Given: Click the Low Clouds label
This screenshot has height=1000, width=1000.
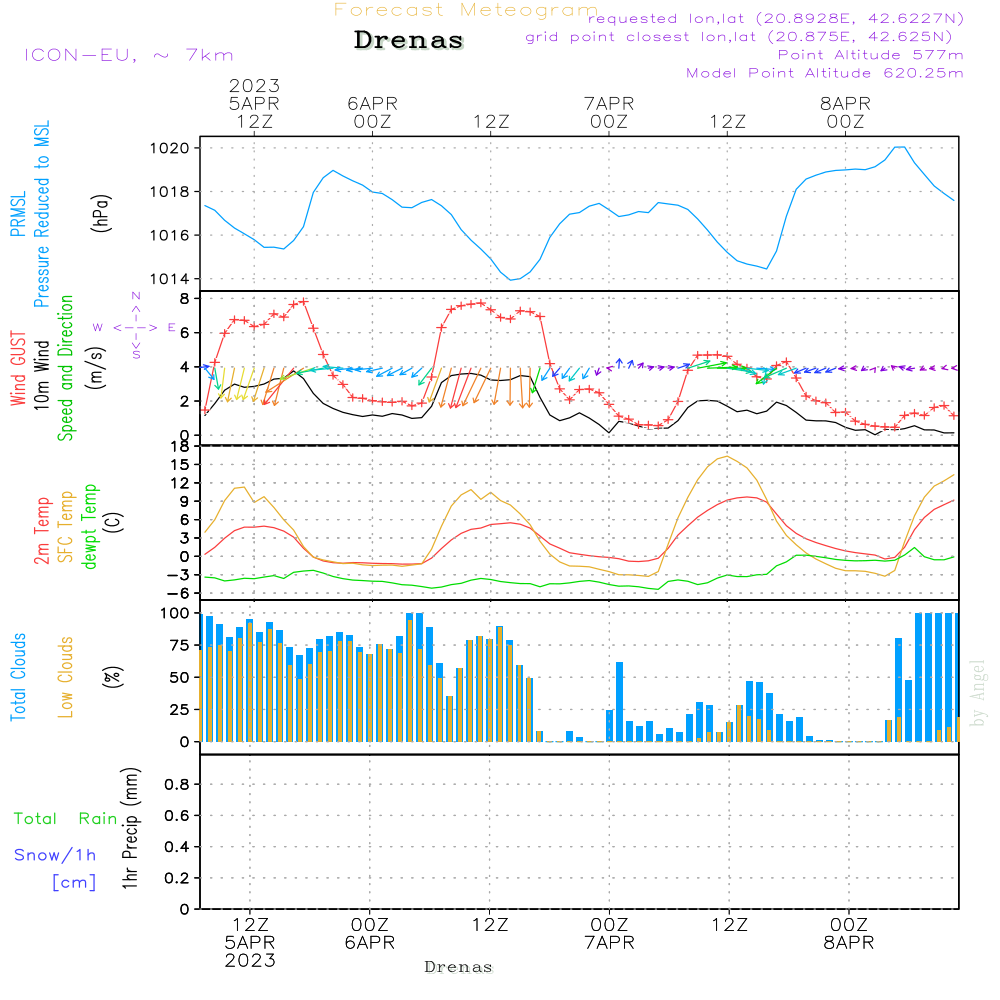Looking at the screenshot, I should point(66,677).
